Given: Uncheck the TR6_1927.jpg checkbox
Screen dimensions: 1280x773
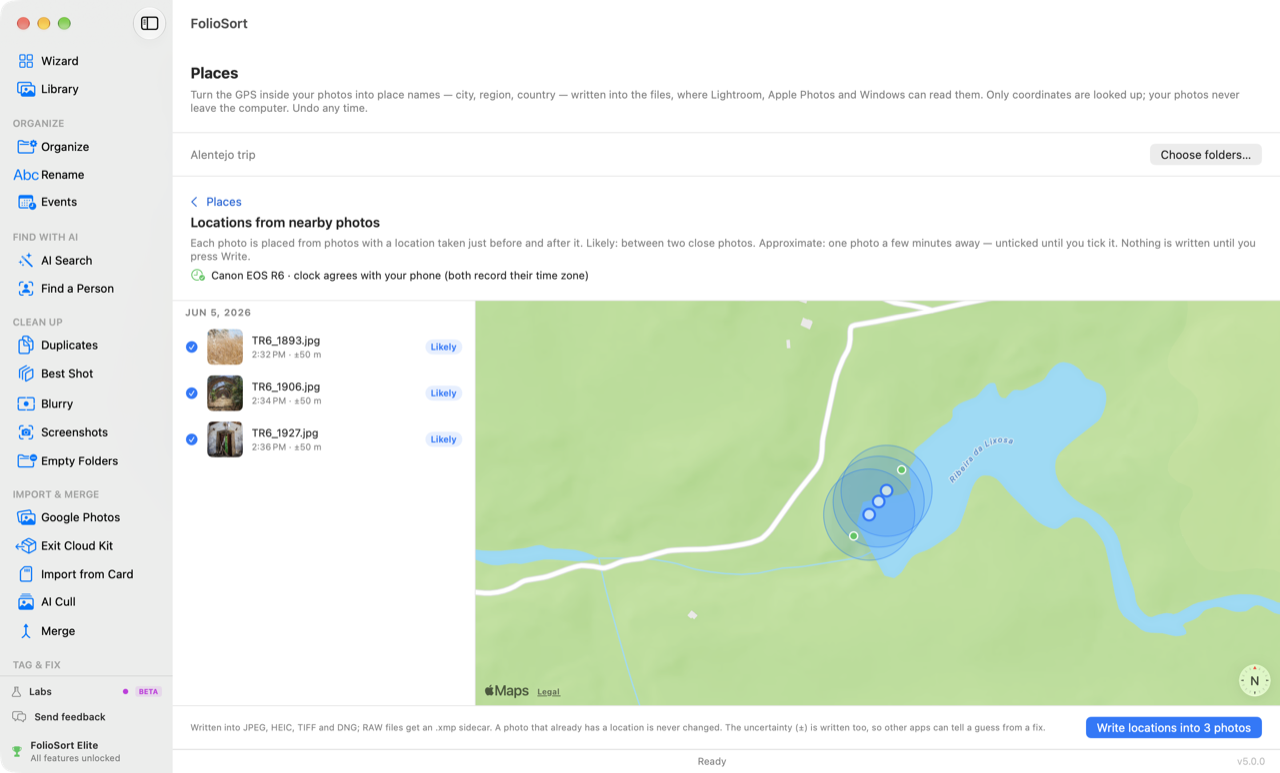Looking at the screenshot, I should click(x=191, y=439).
